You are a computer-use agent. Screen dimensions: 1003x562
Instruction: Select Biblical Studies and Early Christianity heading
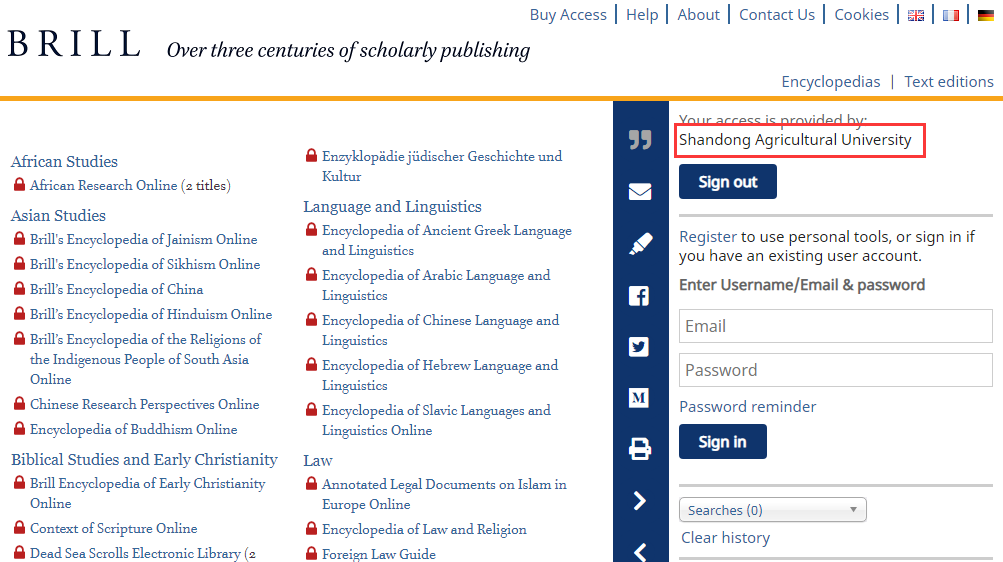[144, 460]
